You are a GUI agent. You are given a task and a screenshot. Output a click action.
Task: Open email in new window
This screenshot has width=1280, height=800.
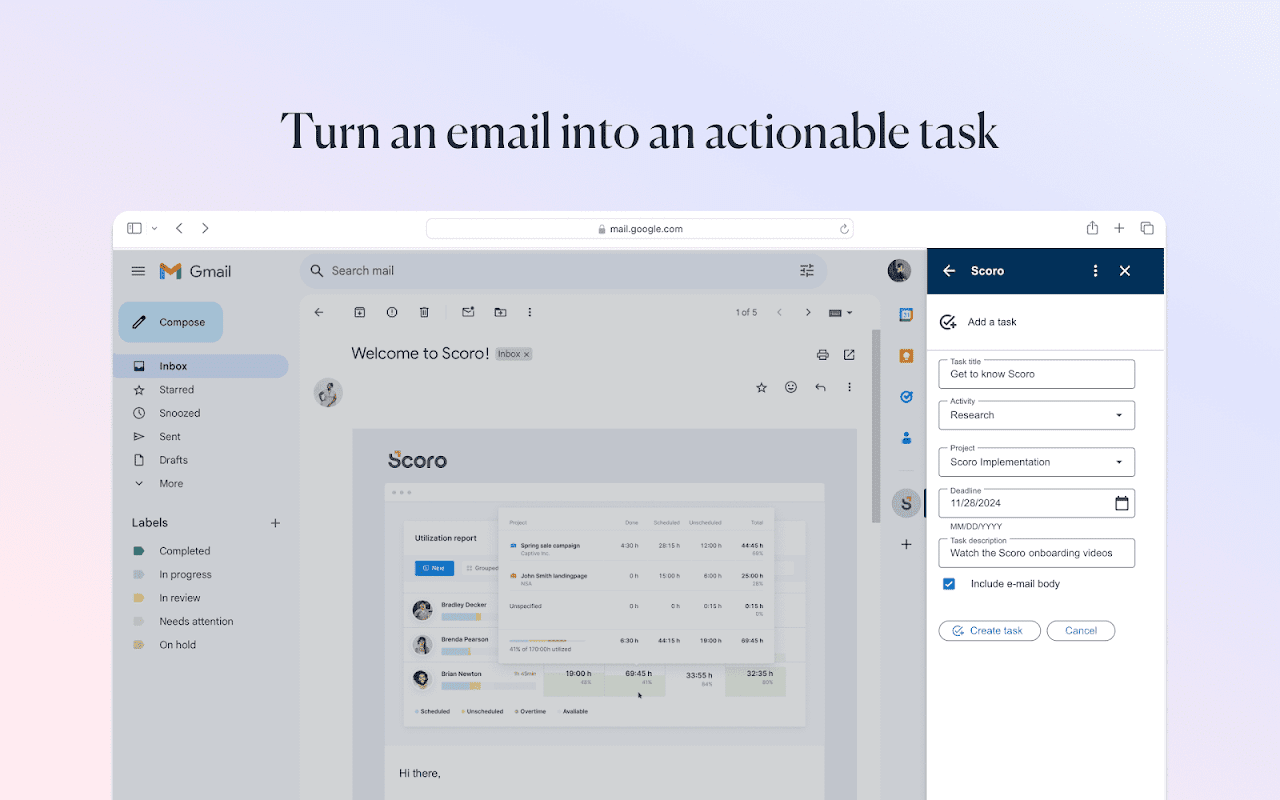[849, 354]
